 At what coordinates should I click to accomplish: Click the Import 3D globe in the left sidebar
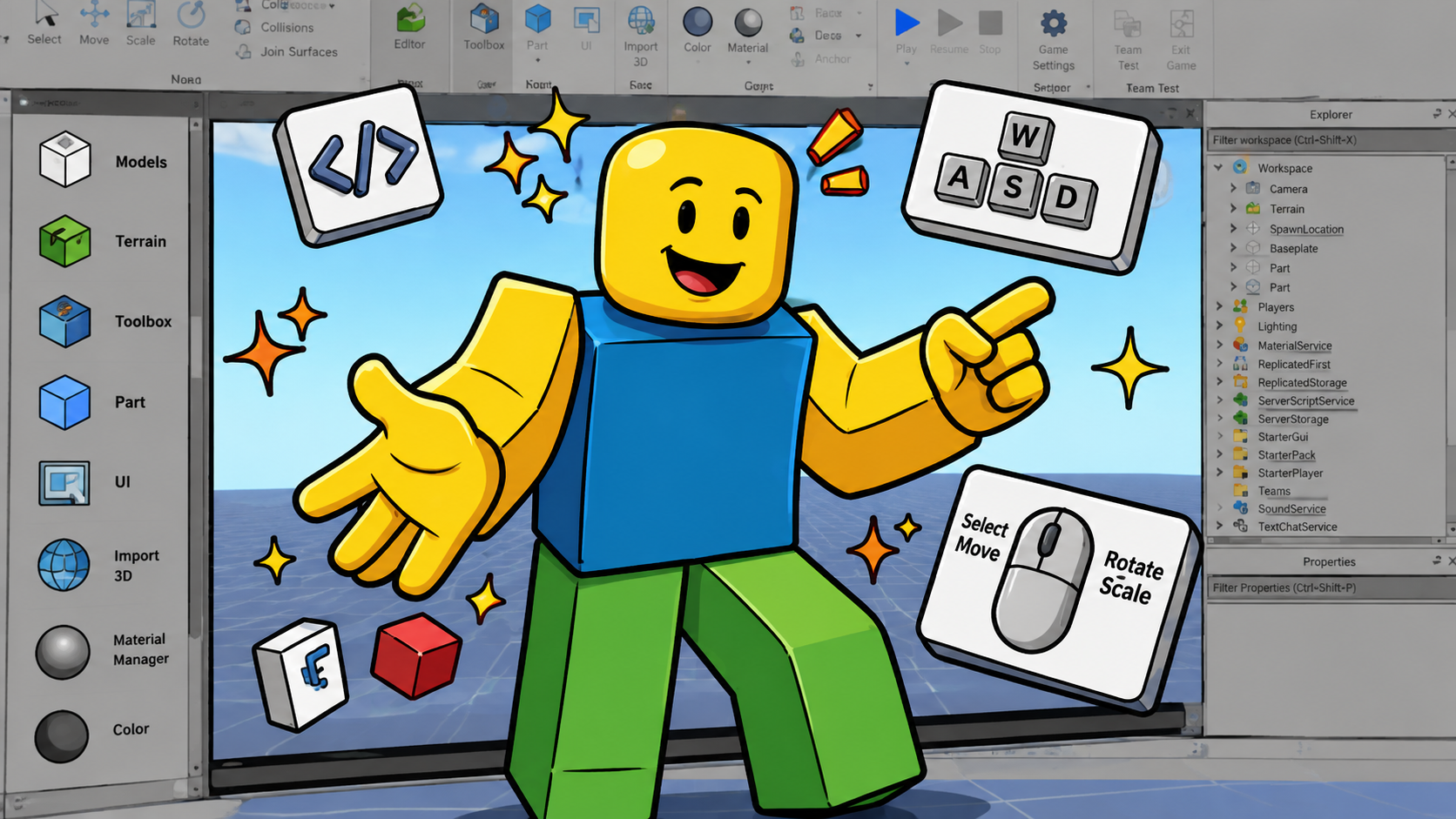coord(64,565)
